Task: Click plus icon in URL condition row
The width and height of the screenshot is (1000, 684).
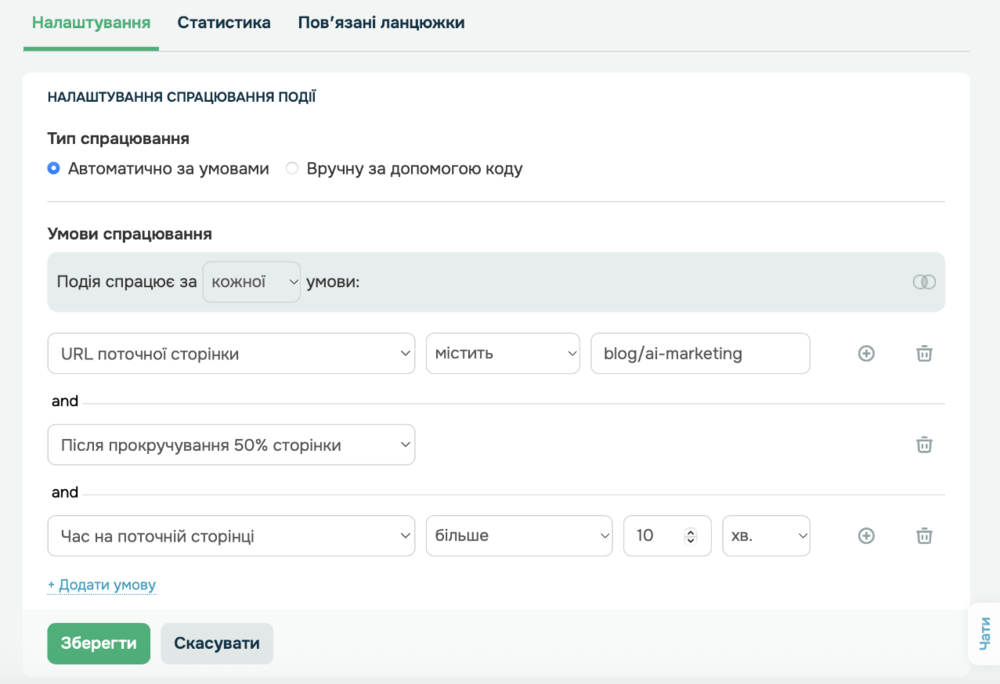Action: (x=866, y=353)
